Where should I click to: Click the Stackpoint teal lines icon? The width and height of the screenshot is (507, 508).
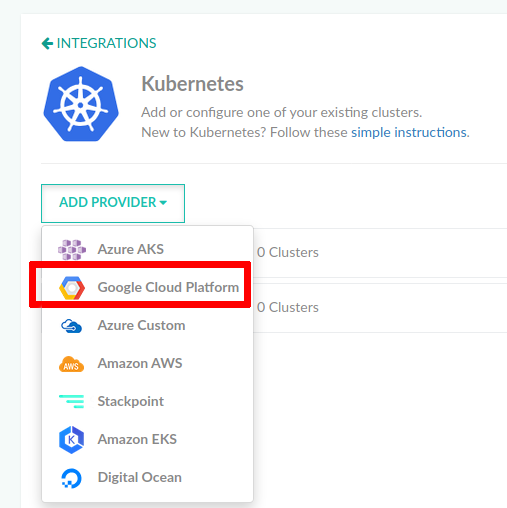click(x=71, y=401)
